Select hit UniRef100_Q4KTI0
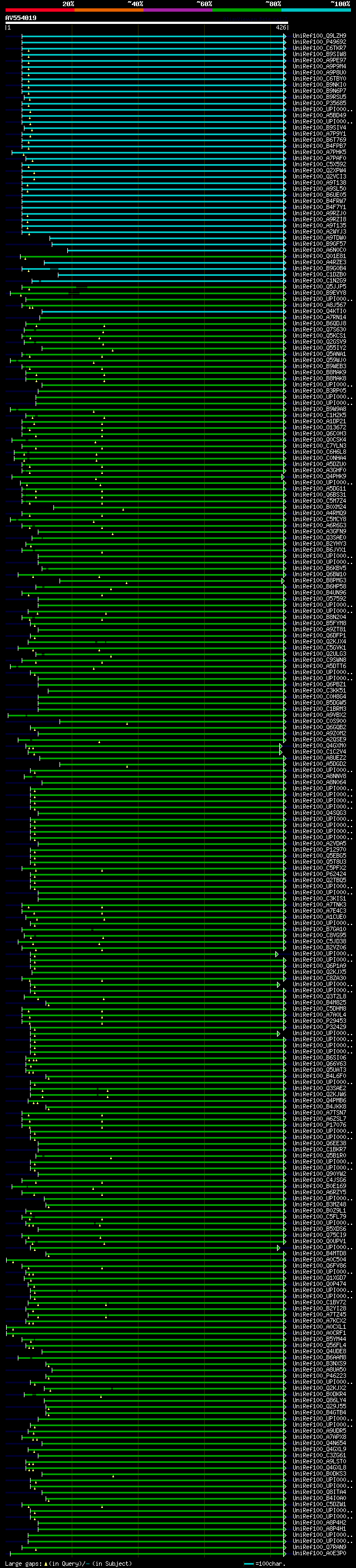Viewport: 356px width, 1568px height. point(319,311)
